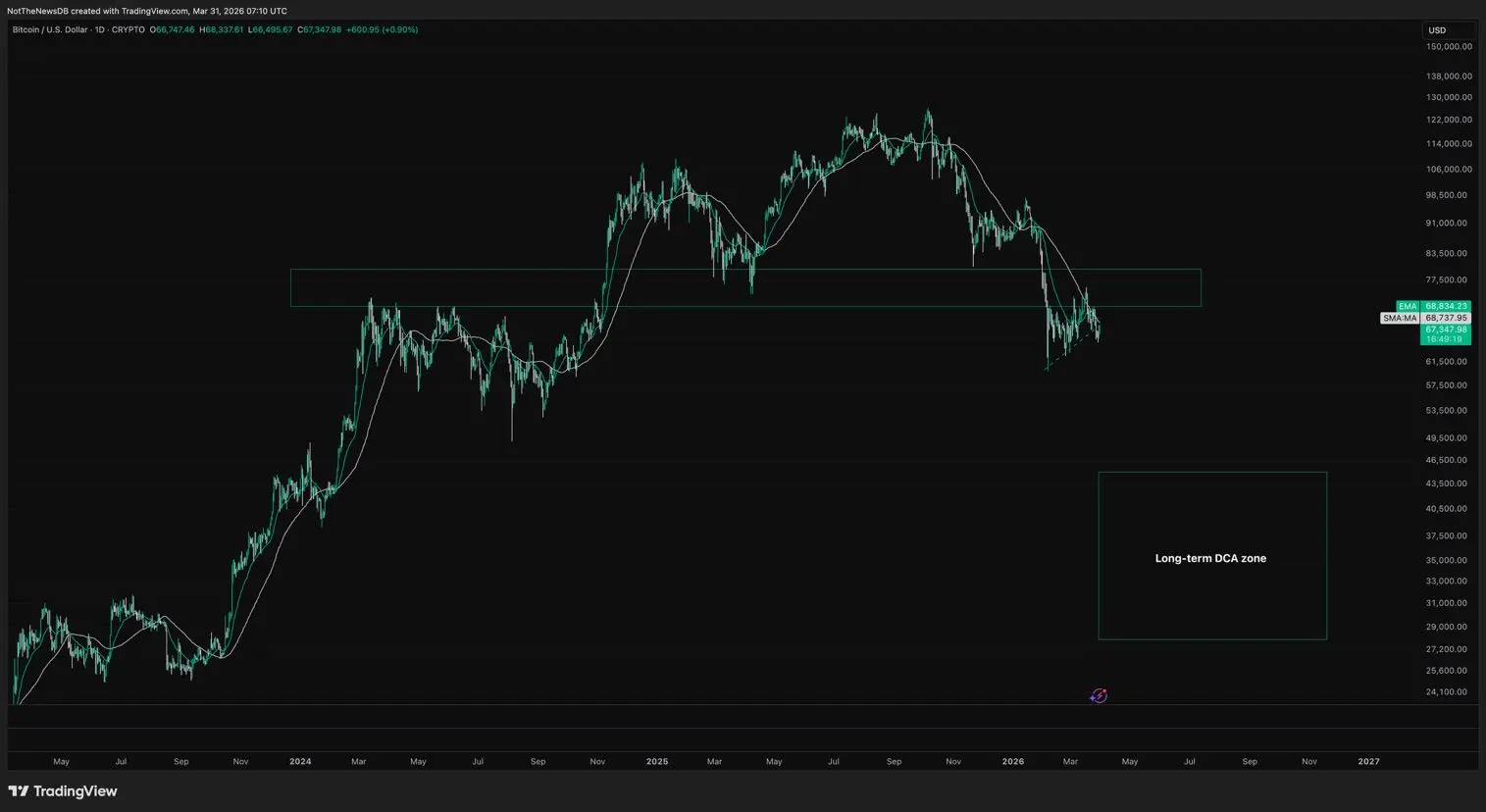Click the 2026 label on the time axis
The height and width of the screenshot is (812, 1486).
point(1013,761)
